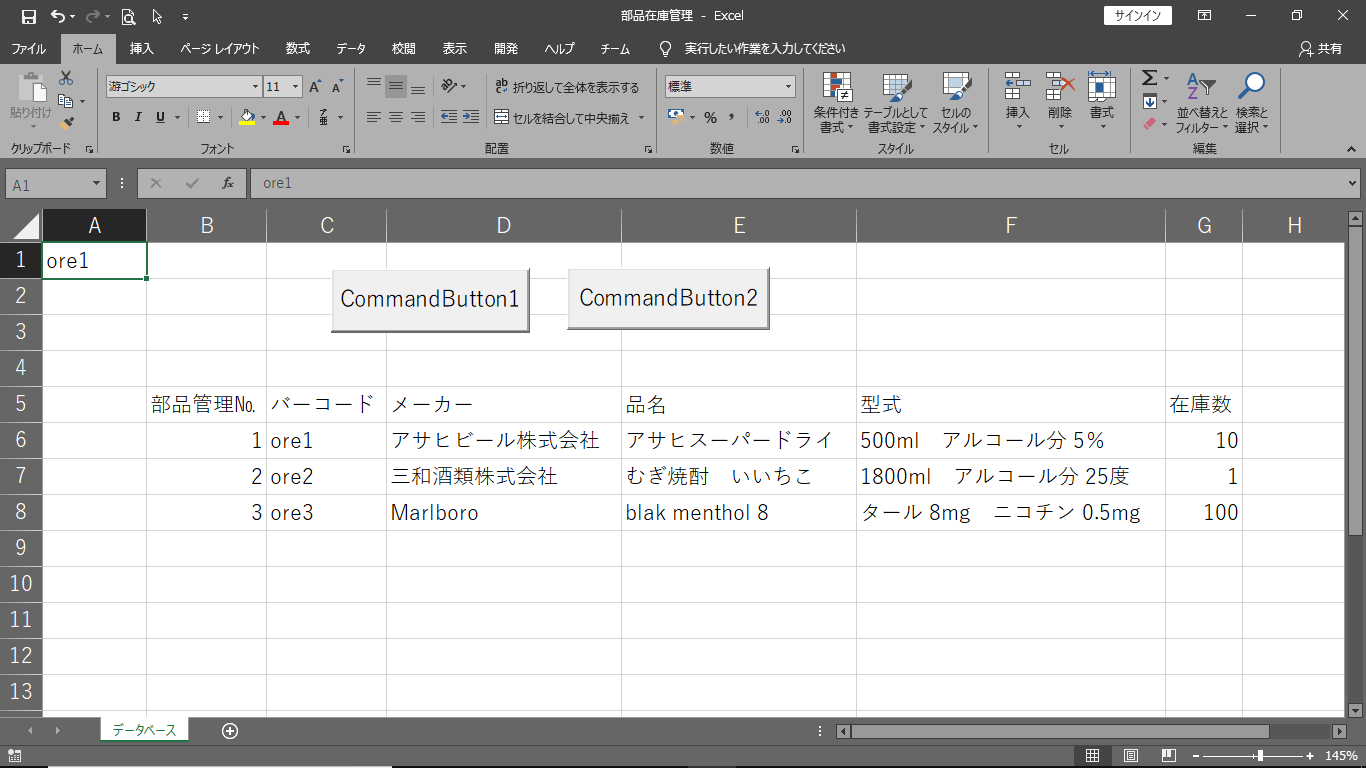
Task: Click the Format Painter brush icon
Action: [x=66, y=124]
